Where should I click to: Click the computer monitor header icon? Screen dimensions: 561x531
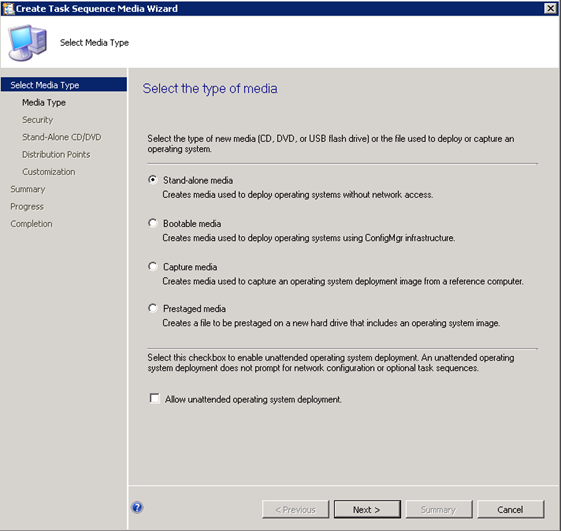tap(28, 43)
